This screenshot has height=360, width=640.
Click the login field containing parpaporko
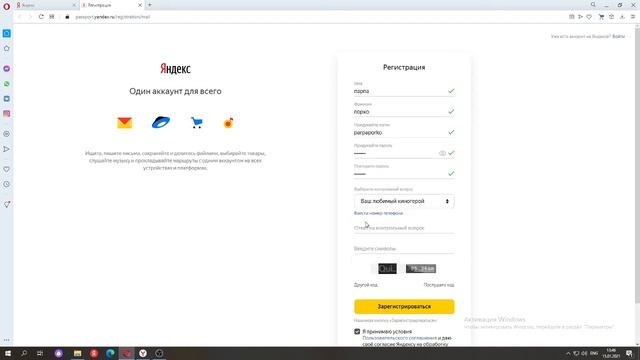coord(404,132)
